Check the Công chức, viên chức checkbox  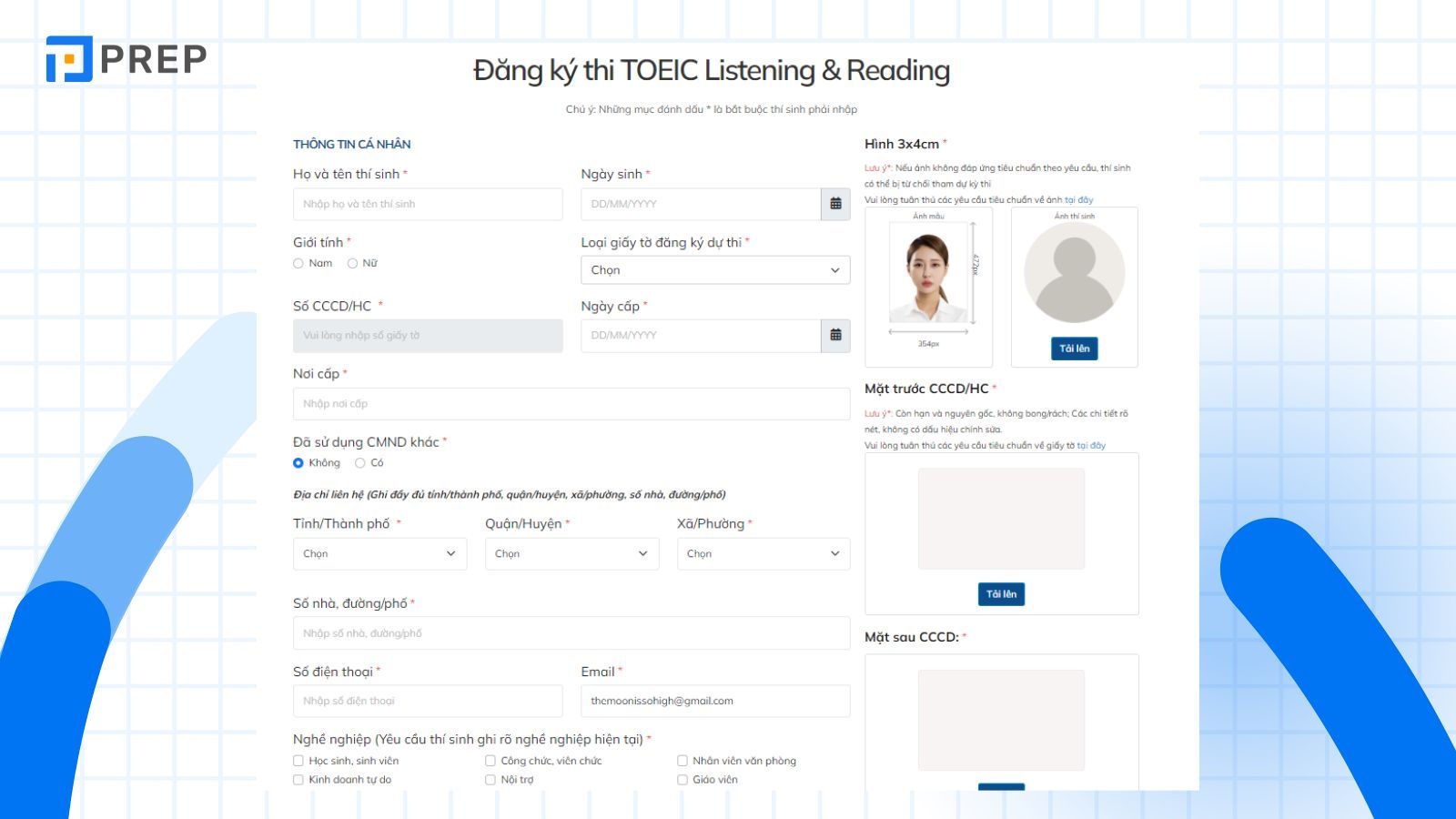(490, 761)
